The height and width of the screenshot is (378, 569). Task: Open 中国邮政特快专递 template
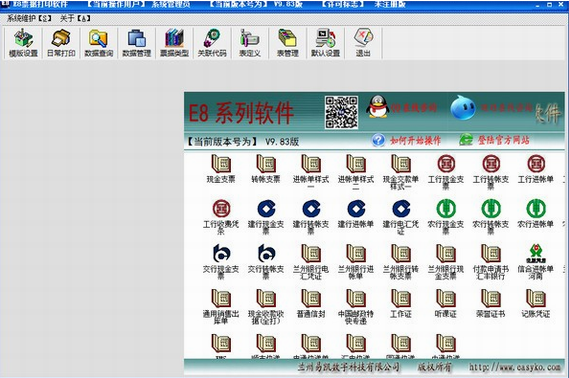tap(356, 307)
